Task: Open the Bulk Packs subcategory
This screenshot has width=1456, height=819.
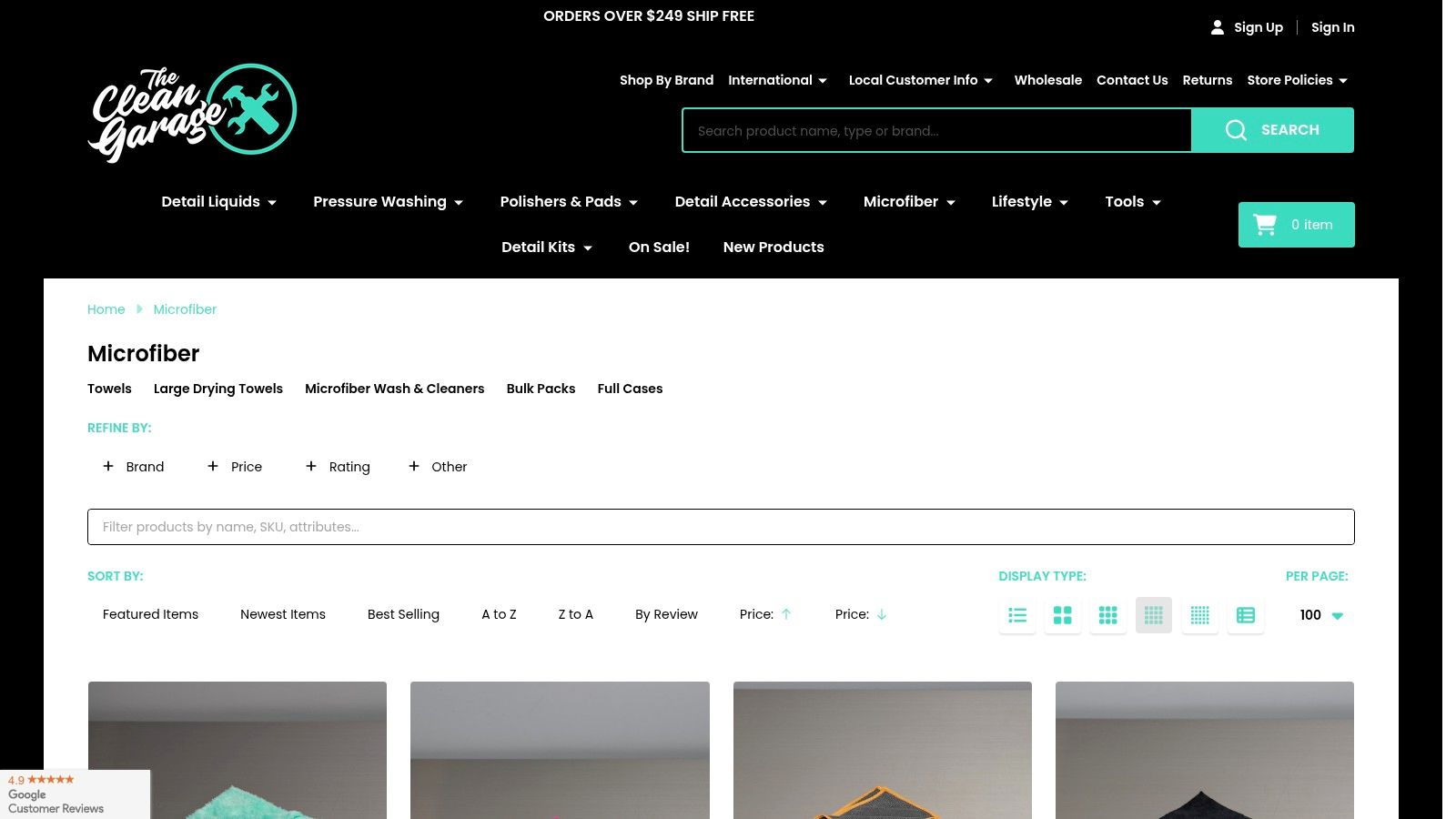Action: tap(541, 389)
